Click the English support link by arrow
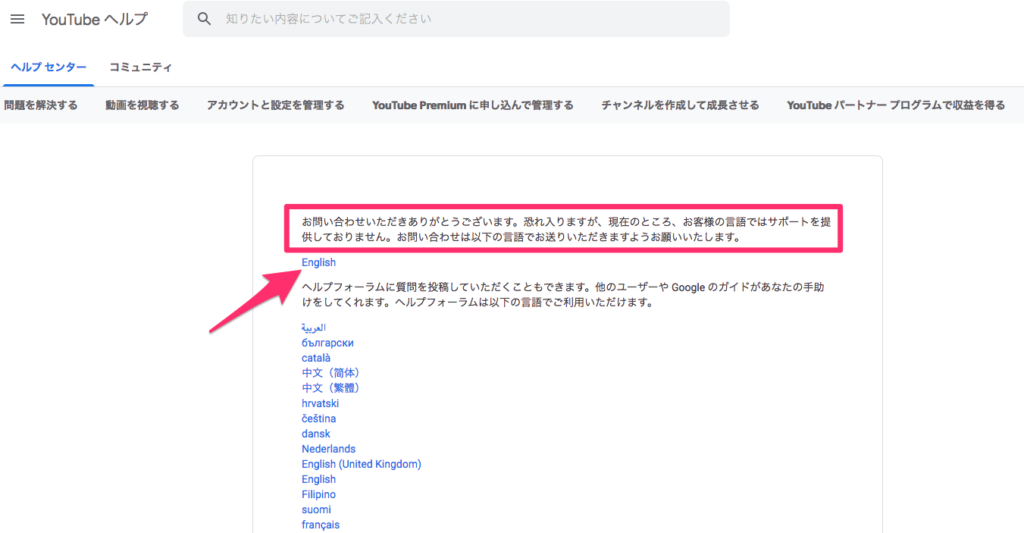Screen dimensions: 1024x533 tap(319, 263)
